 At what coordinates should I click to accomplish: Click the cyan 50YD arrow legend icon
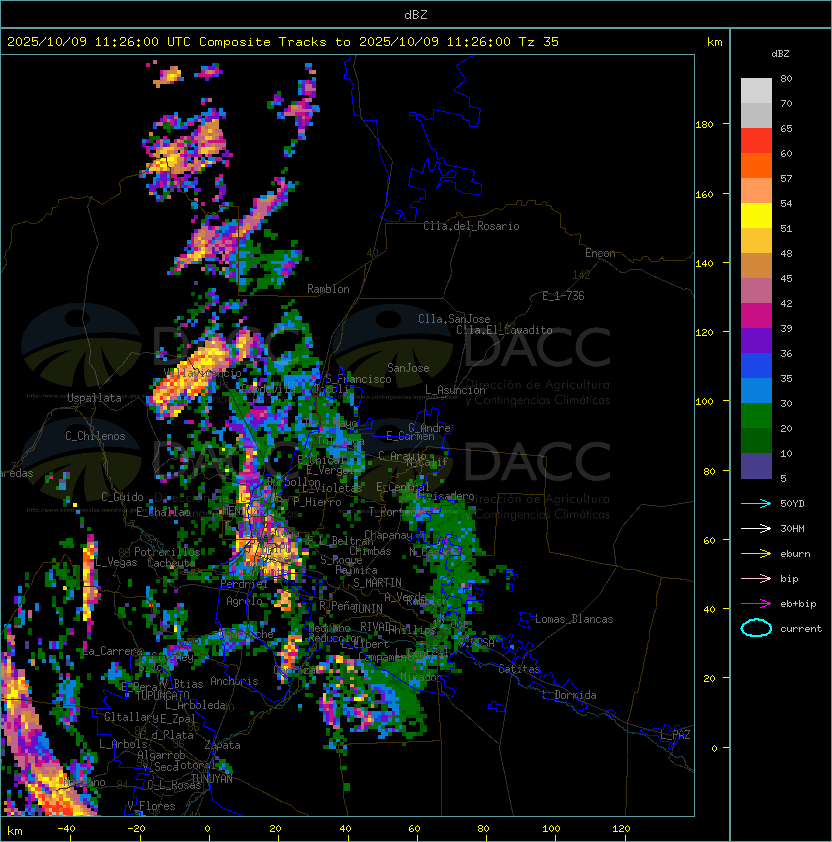(x=756, y=503)
